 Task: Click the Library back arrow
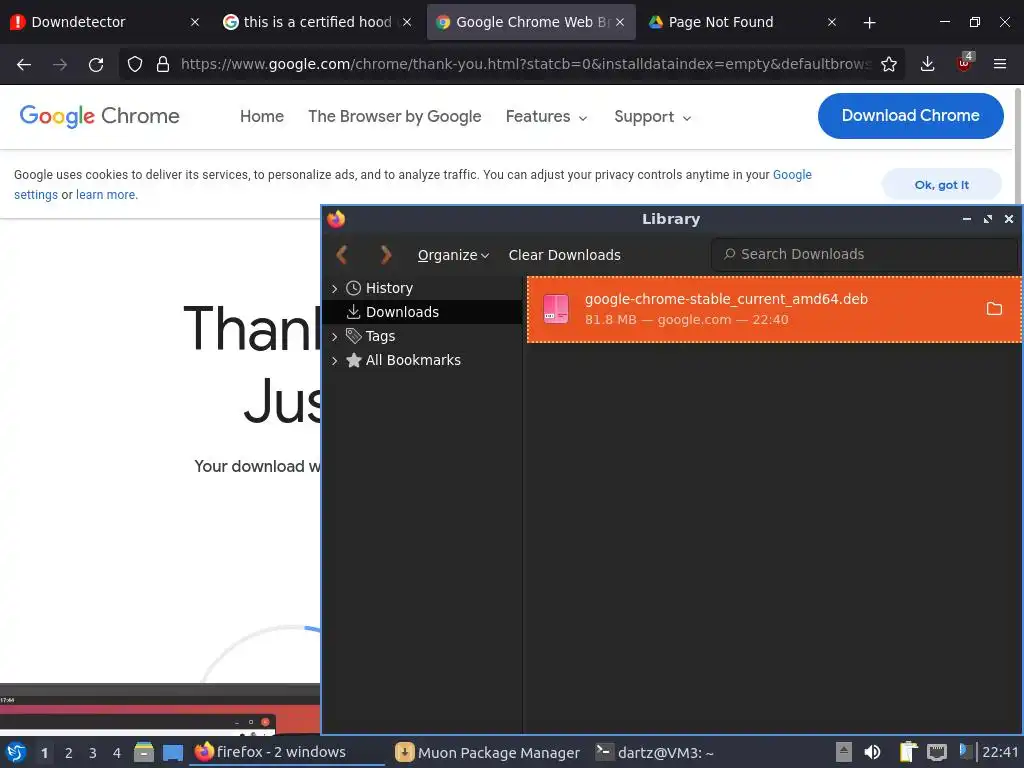point(342,255)
